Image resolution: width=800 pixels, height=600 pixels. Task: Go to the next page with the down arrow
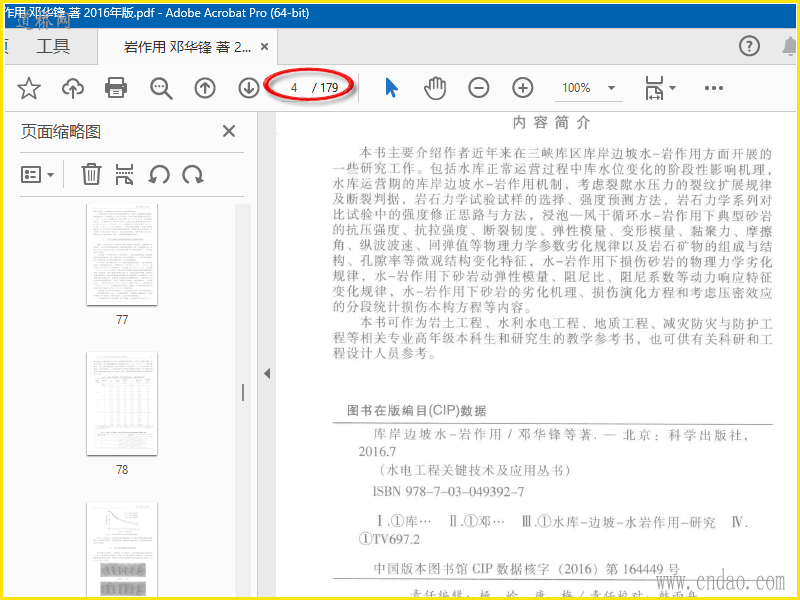pyautogui.click(x=249, y=88)
